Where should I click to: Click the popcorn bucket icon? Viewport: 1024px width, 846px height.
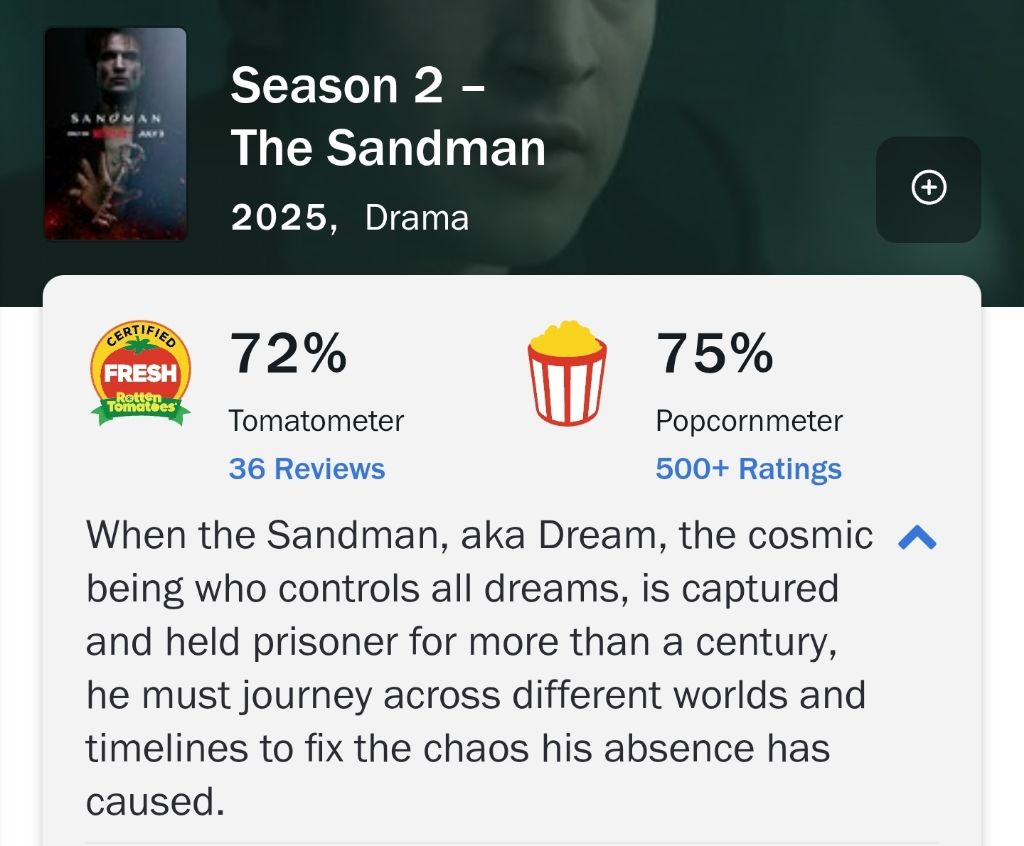click(567, 373)
